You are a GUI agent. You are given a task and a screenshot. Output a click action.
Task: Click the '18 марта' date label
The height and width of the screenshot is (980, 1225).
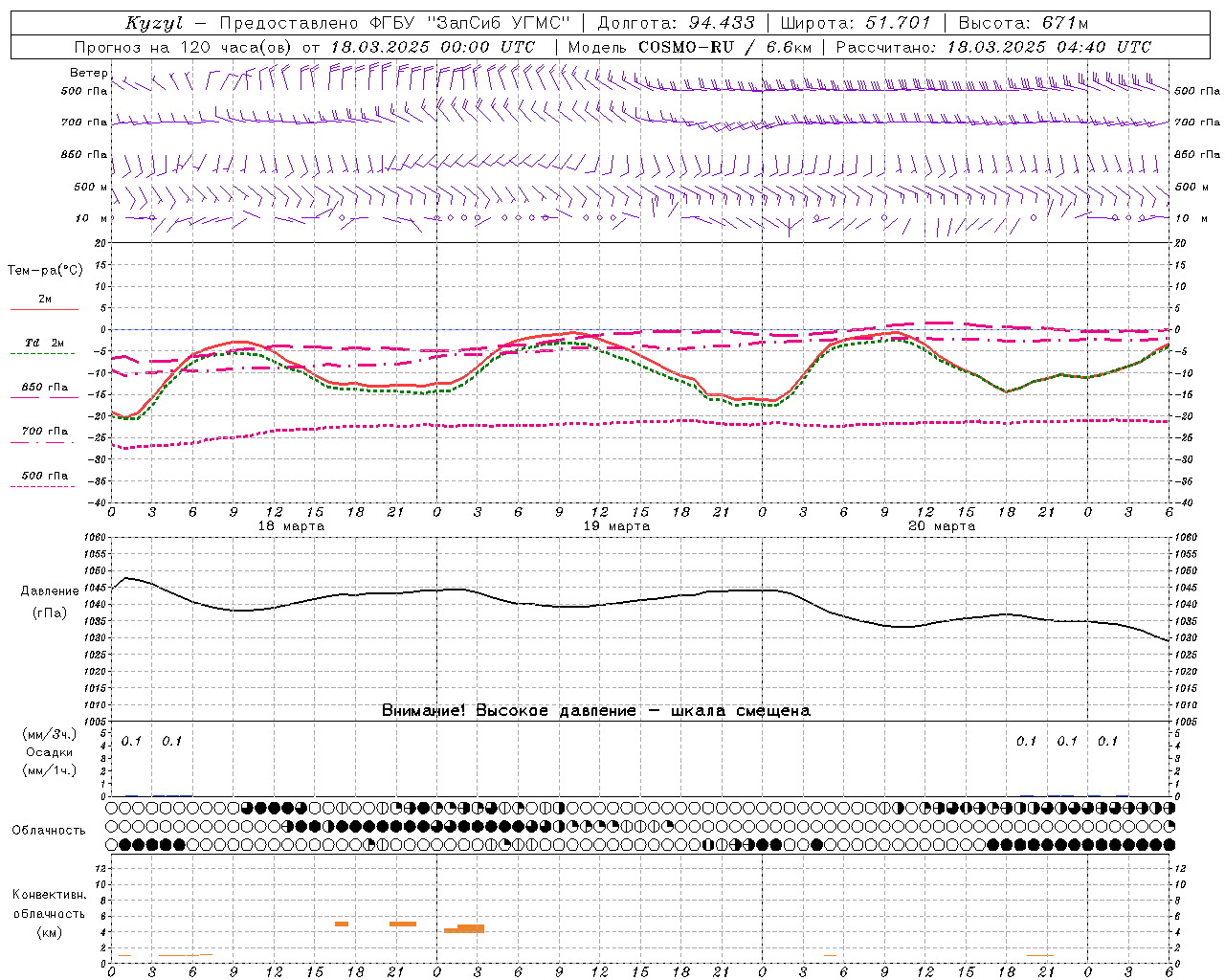click(292, 526)
